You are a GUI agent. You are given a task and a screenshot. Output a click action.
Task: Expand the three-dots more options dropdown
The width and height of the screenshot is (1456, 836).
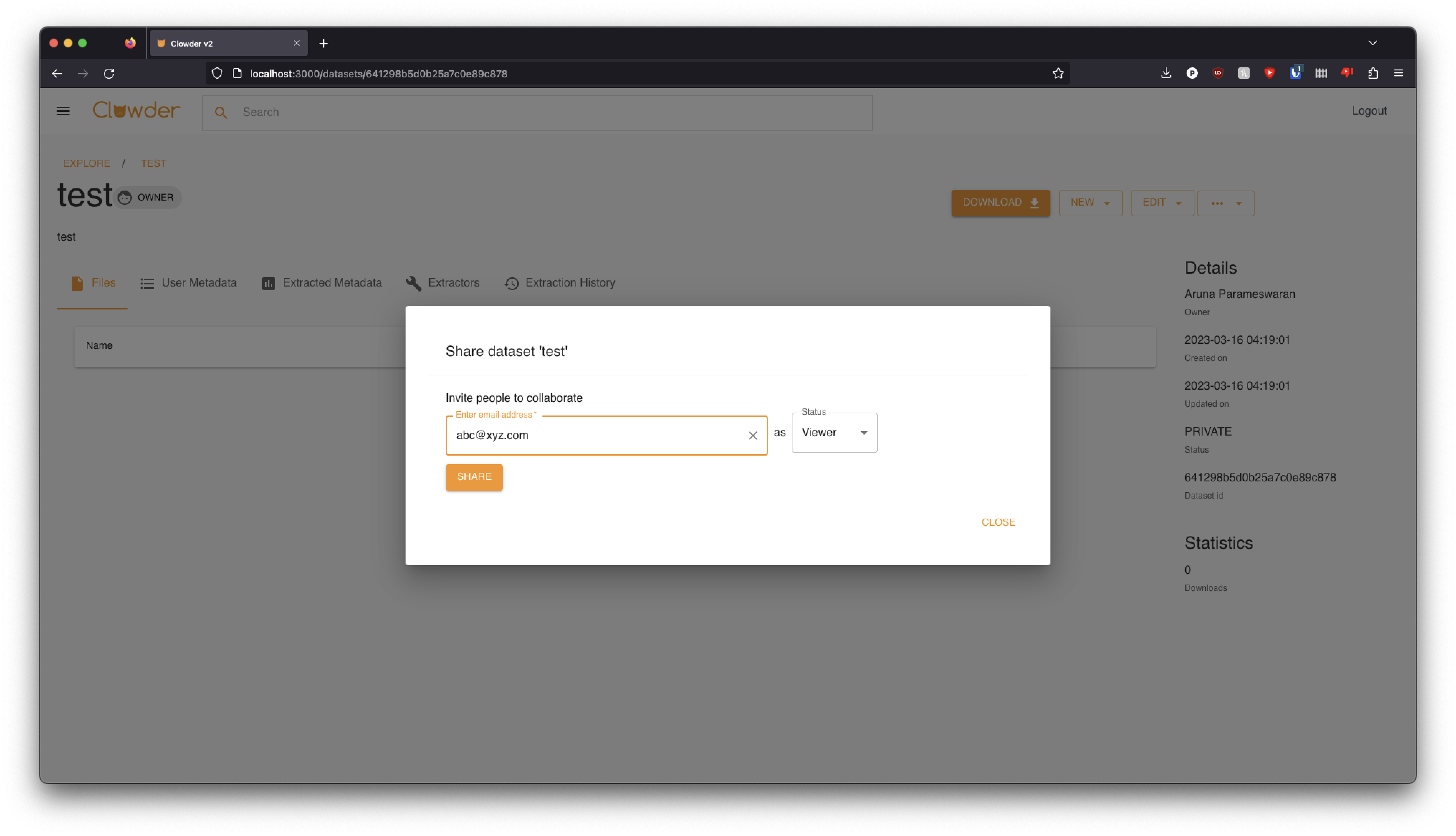pyautogui.click(x=1226, y=203)
